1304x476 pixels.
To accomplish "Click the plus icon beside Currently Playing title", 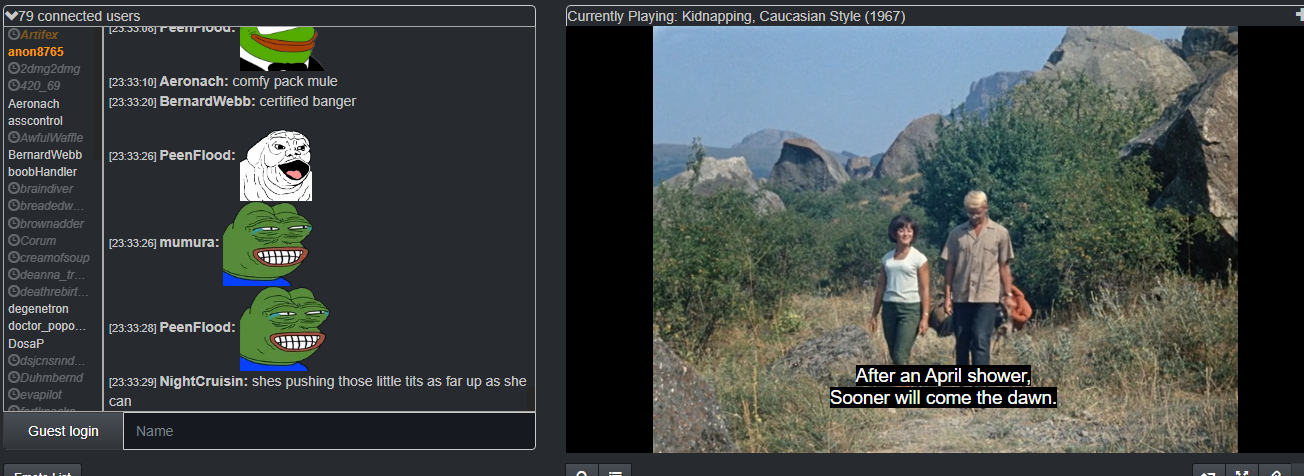I will 1298,15.
